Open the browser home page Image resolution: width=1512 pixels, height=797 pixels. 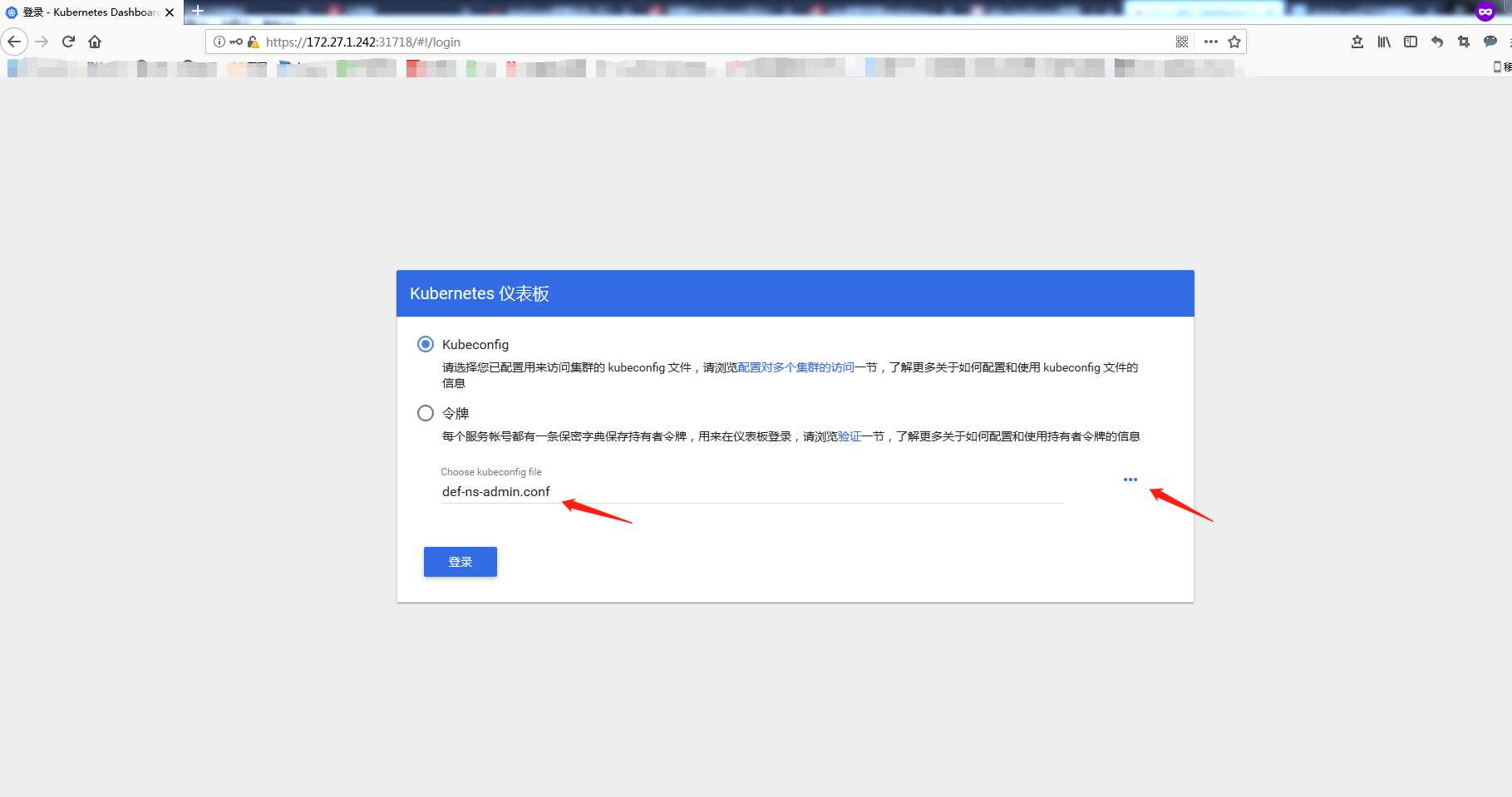point(95,42)
